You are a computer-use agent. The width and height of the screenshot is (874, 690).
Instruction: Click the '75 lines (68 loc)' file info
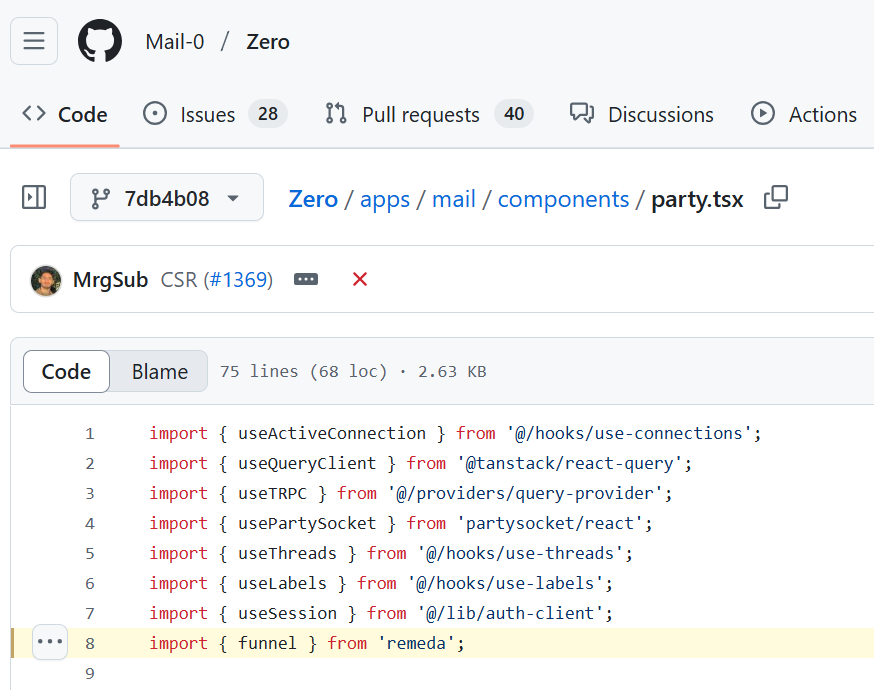(303, 372)
